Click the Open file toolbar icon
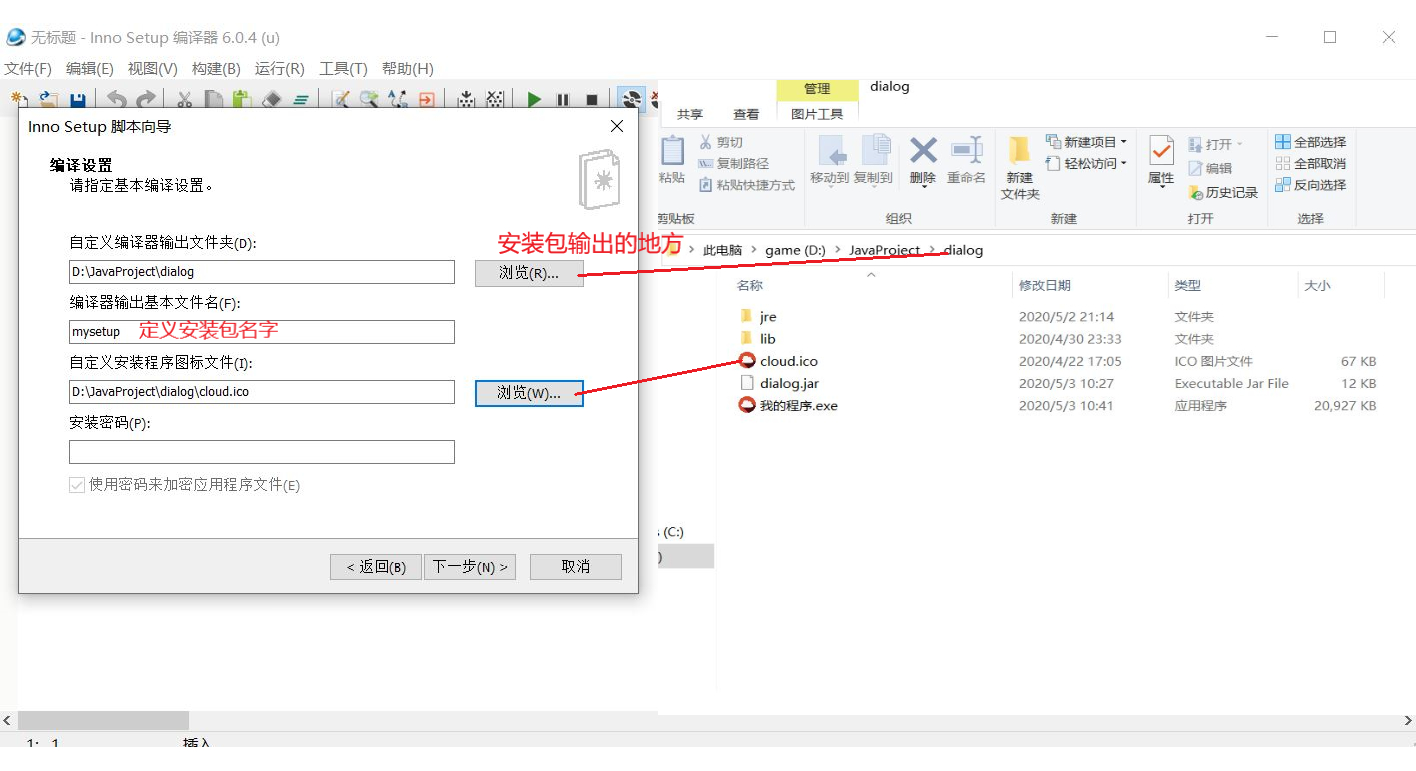This screenshot has width=1416, height=771. 48,99
